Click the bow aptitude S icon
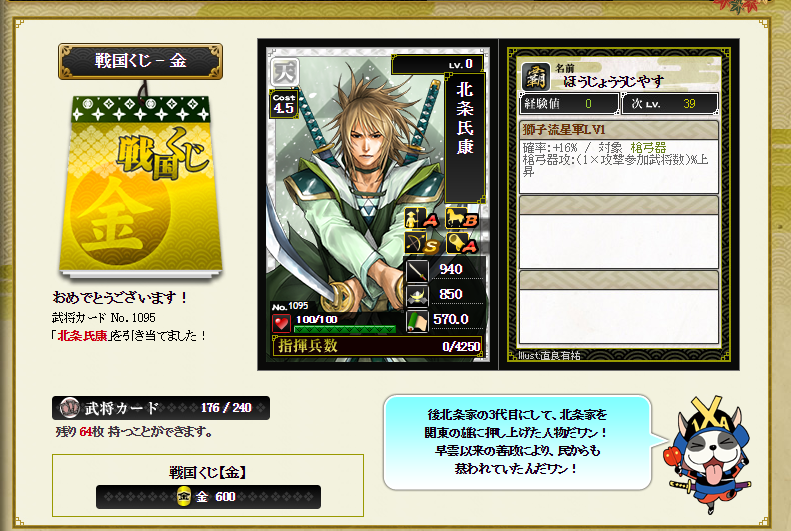 tap(421, 243)
